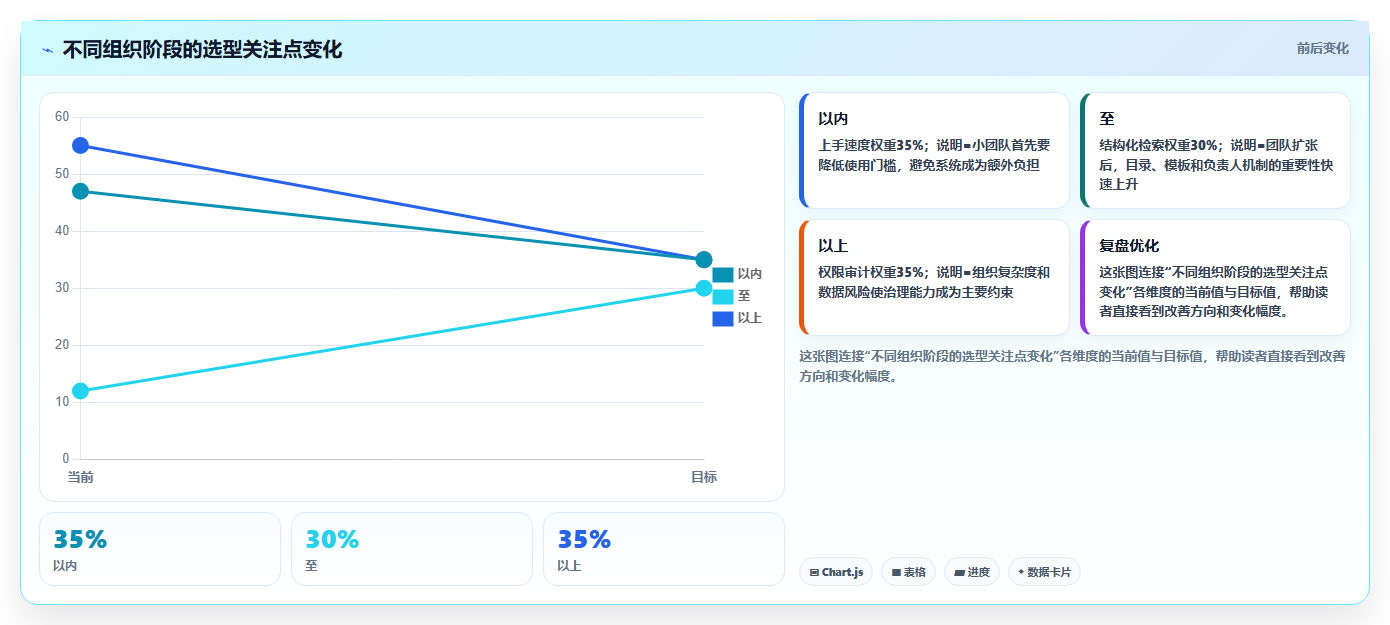Screen dimensions: 1390x625
Task: Open the 以内 card about 上手速度权重35%
Action: point(934,150)
